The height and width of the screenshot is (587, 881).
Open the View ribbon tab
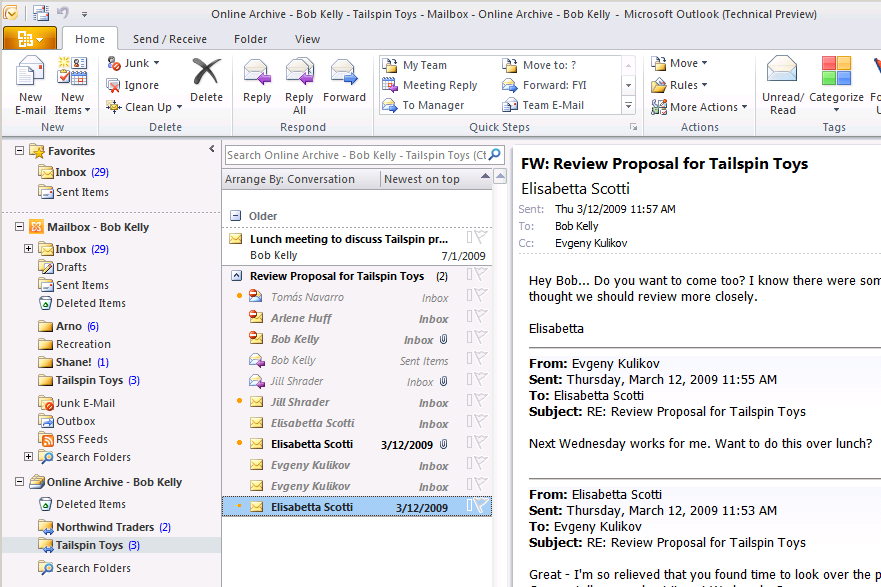tap(307, 39)
